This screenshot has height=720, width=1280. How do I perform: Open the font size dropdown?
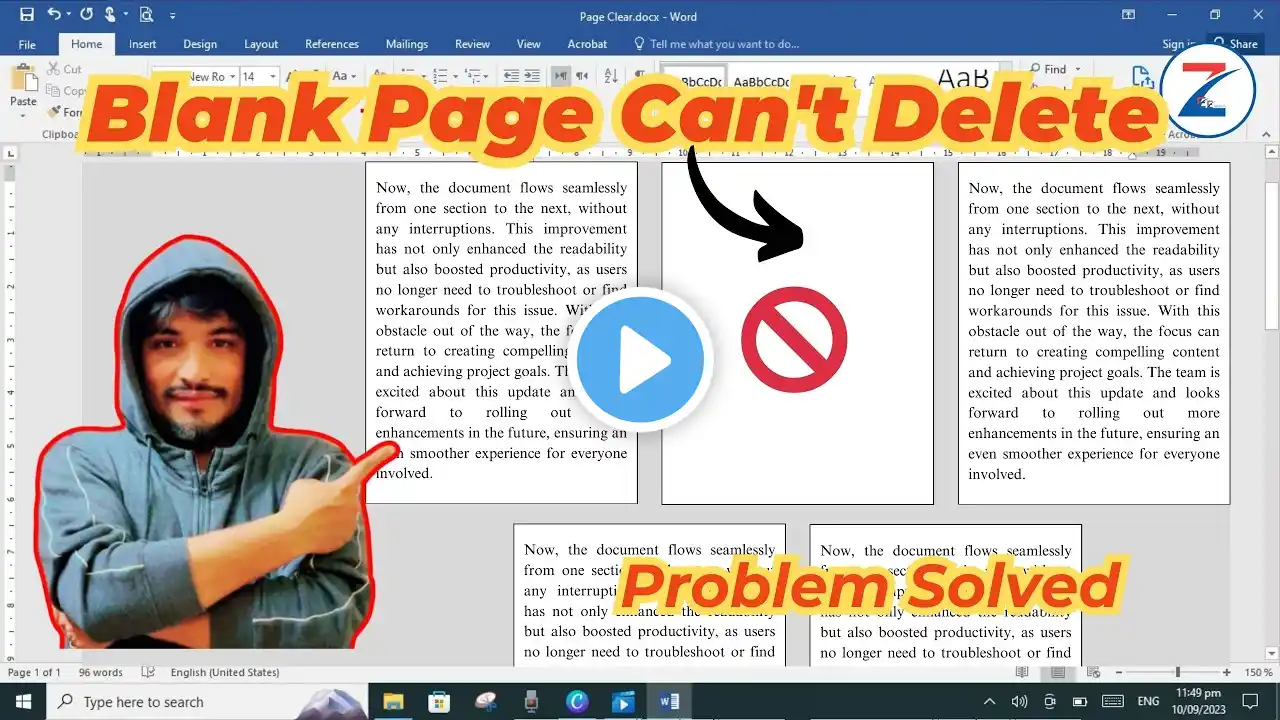(x=273, y=77)
